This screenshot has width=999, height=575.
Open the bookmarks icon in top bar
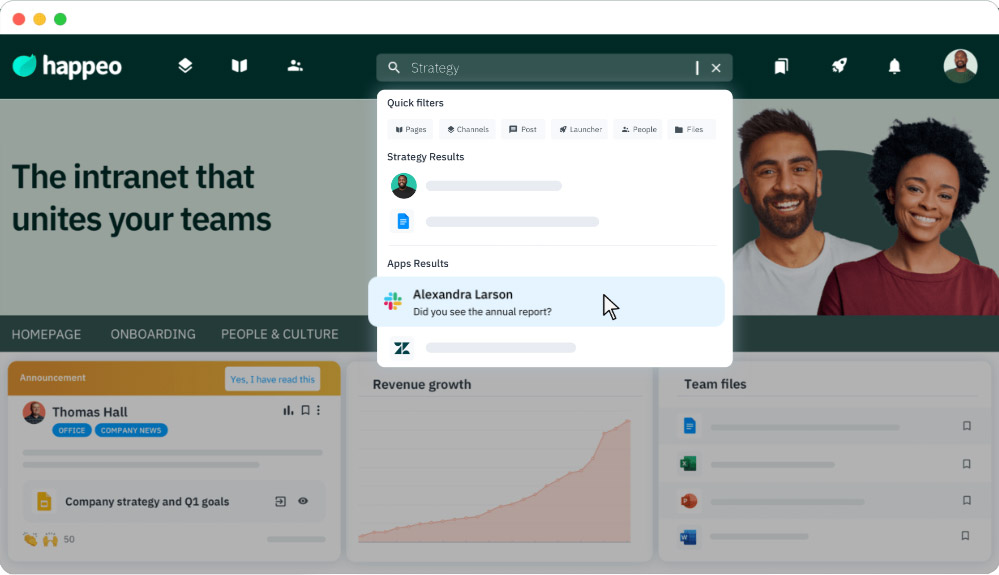(x=781, y=66)
